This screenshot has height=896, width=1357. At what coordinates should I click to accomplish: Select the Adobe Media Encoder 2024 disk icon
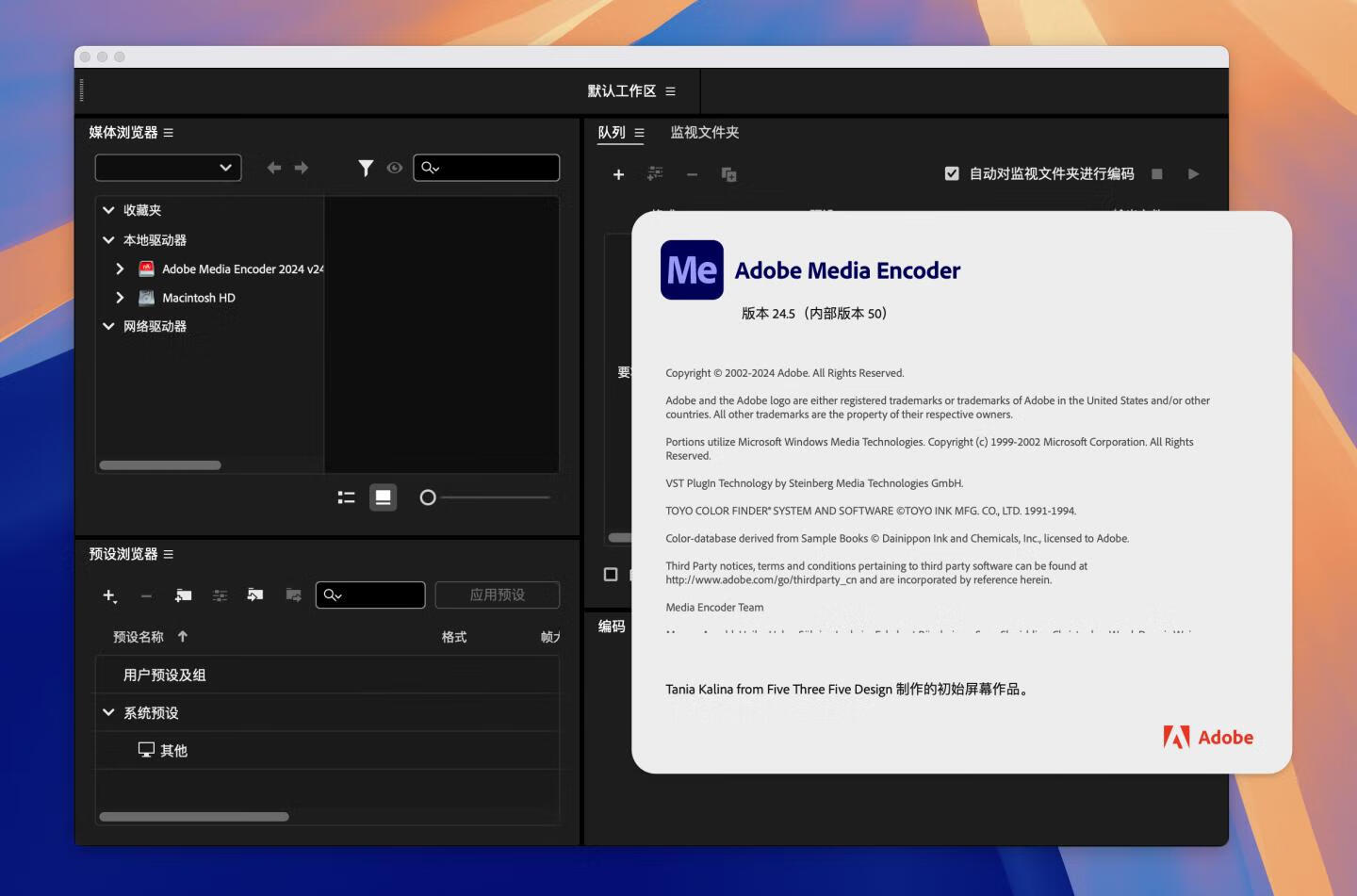[146, 269]
